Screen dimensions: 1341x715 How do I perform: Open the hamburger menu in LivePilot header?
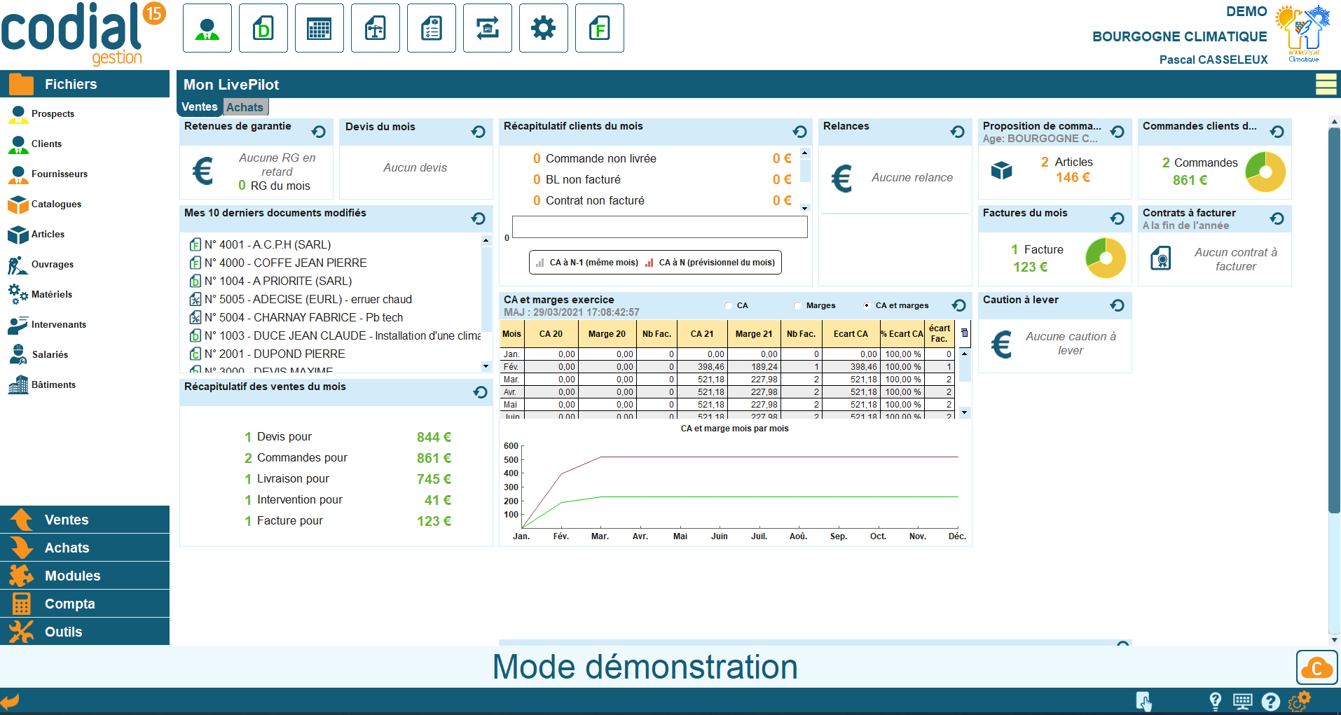(1326, 84)
